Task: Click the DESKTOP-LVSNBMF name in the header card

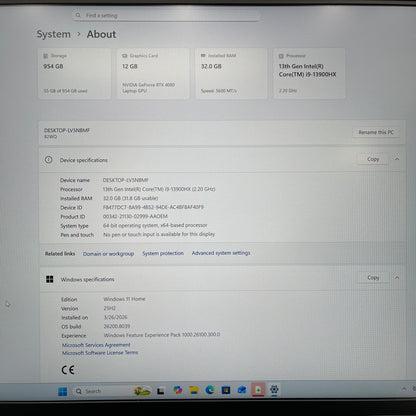Action: [67, 130]
